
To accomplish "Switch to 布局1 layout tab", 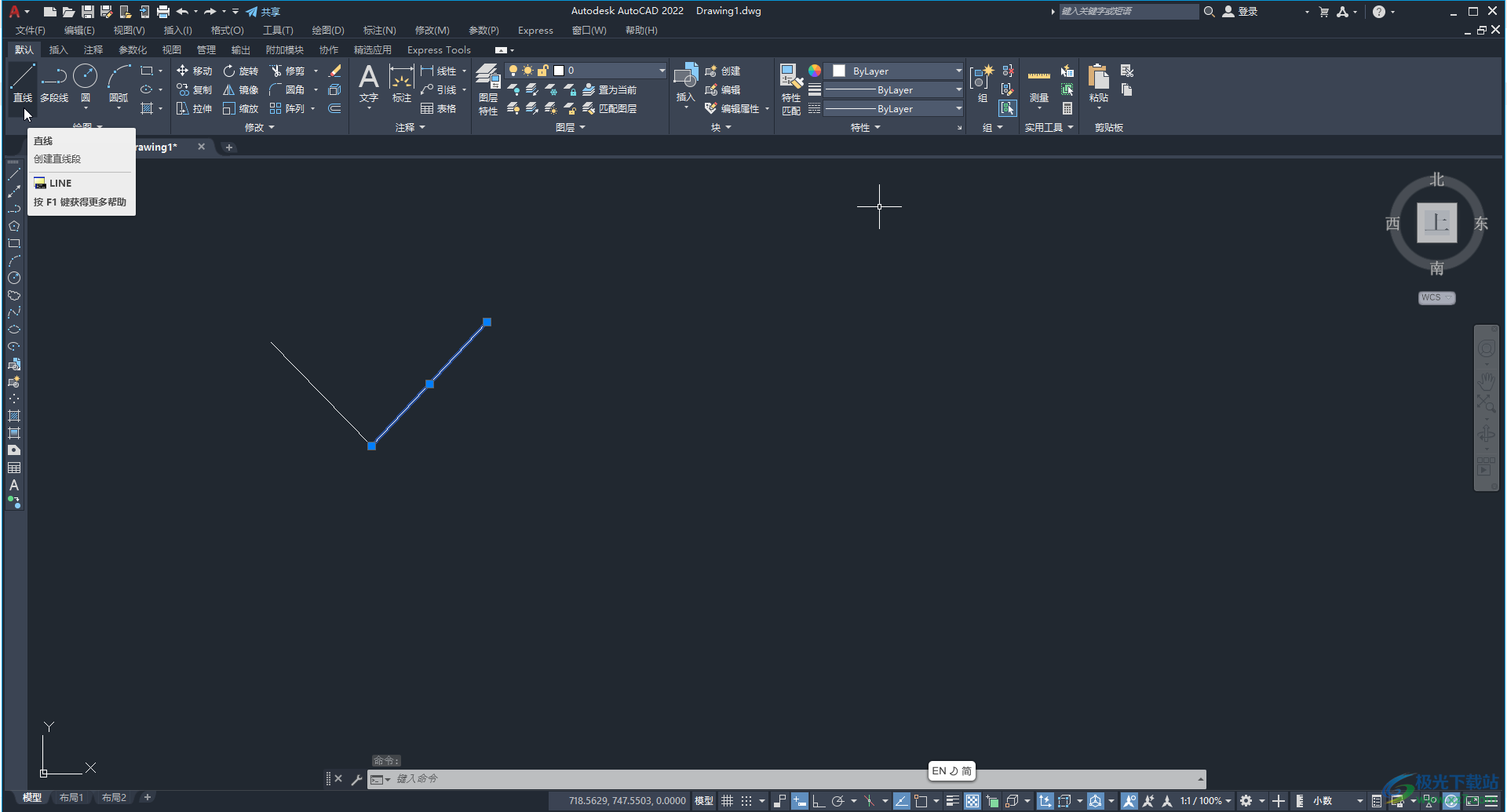I will pos(71,798).
